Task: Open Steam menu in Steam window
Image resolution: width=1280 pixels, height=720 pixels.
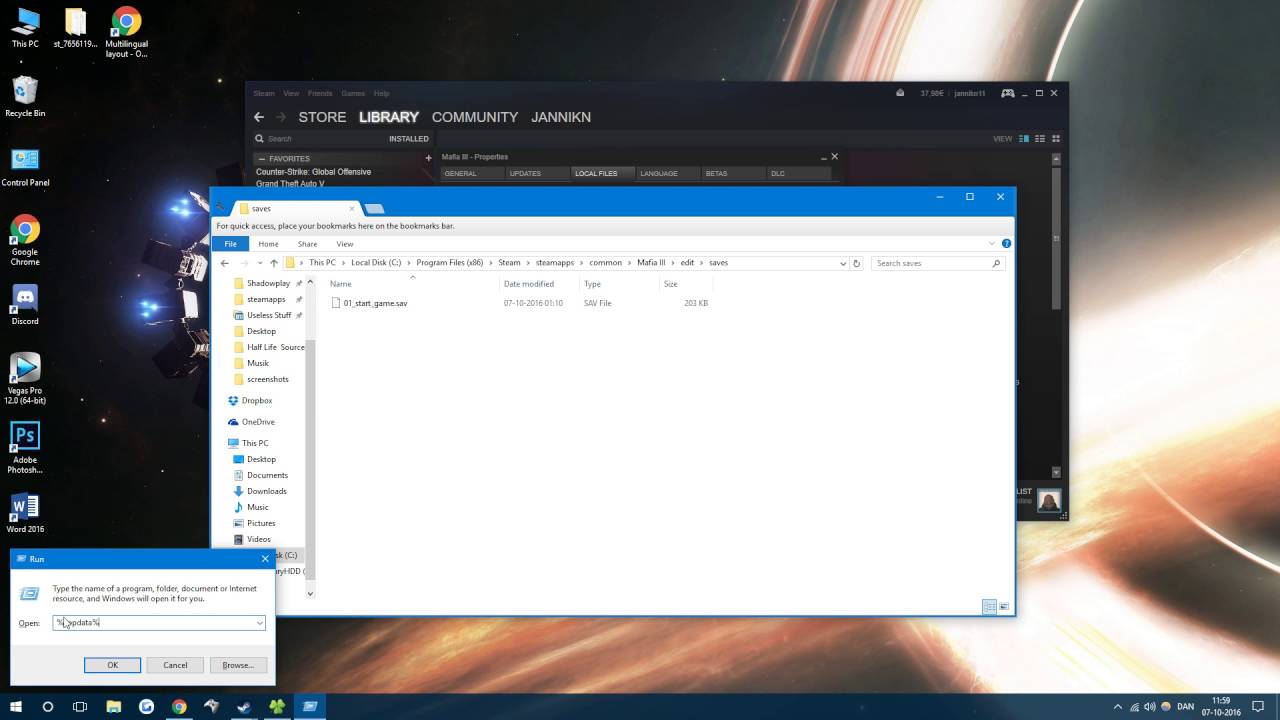Action: [x=263, y=93]
